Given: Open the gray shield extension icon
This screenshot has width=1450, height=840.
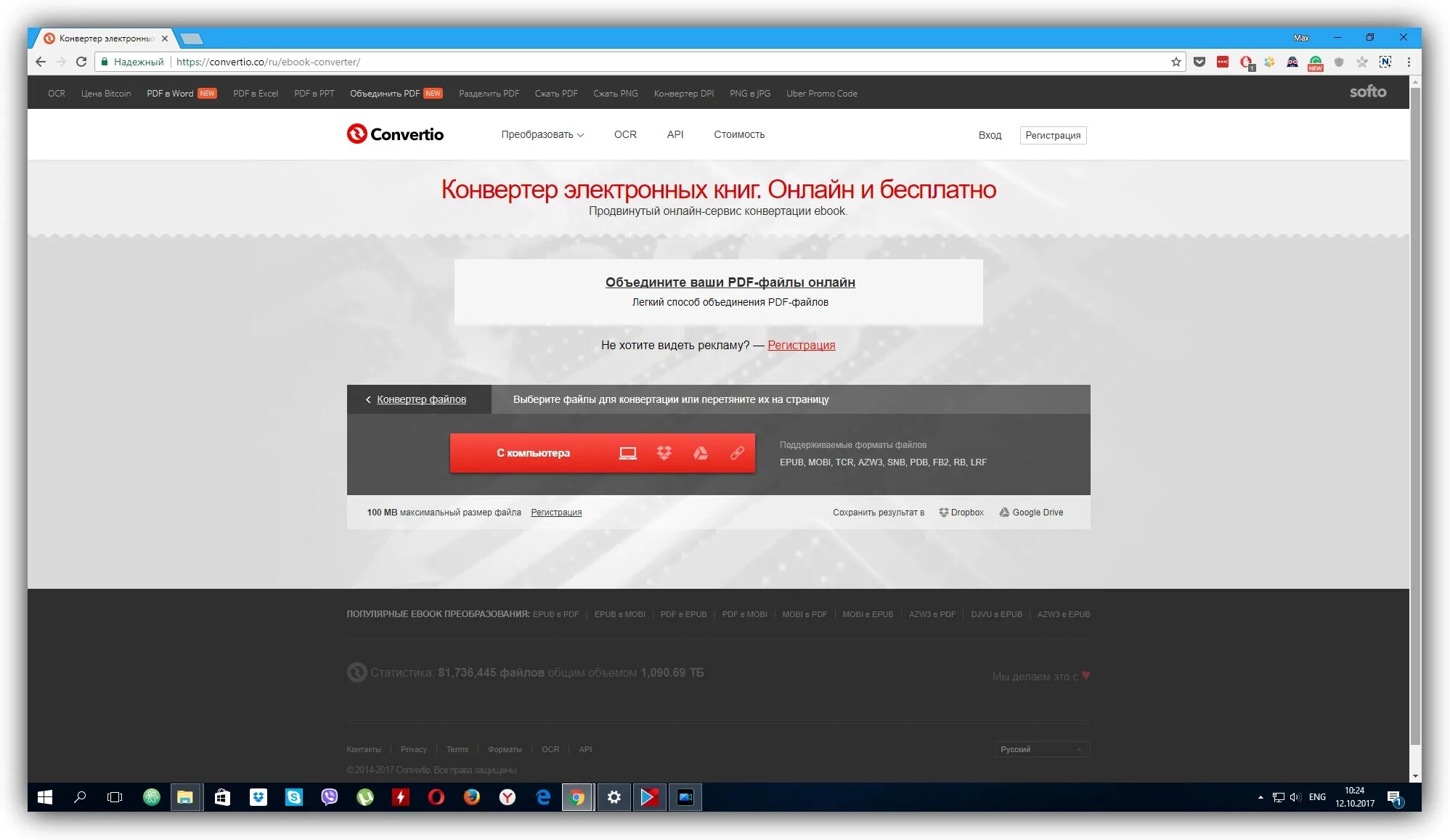Looking at the screenshot, I should tap(1339, 62).
